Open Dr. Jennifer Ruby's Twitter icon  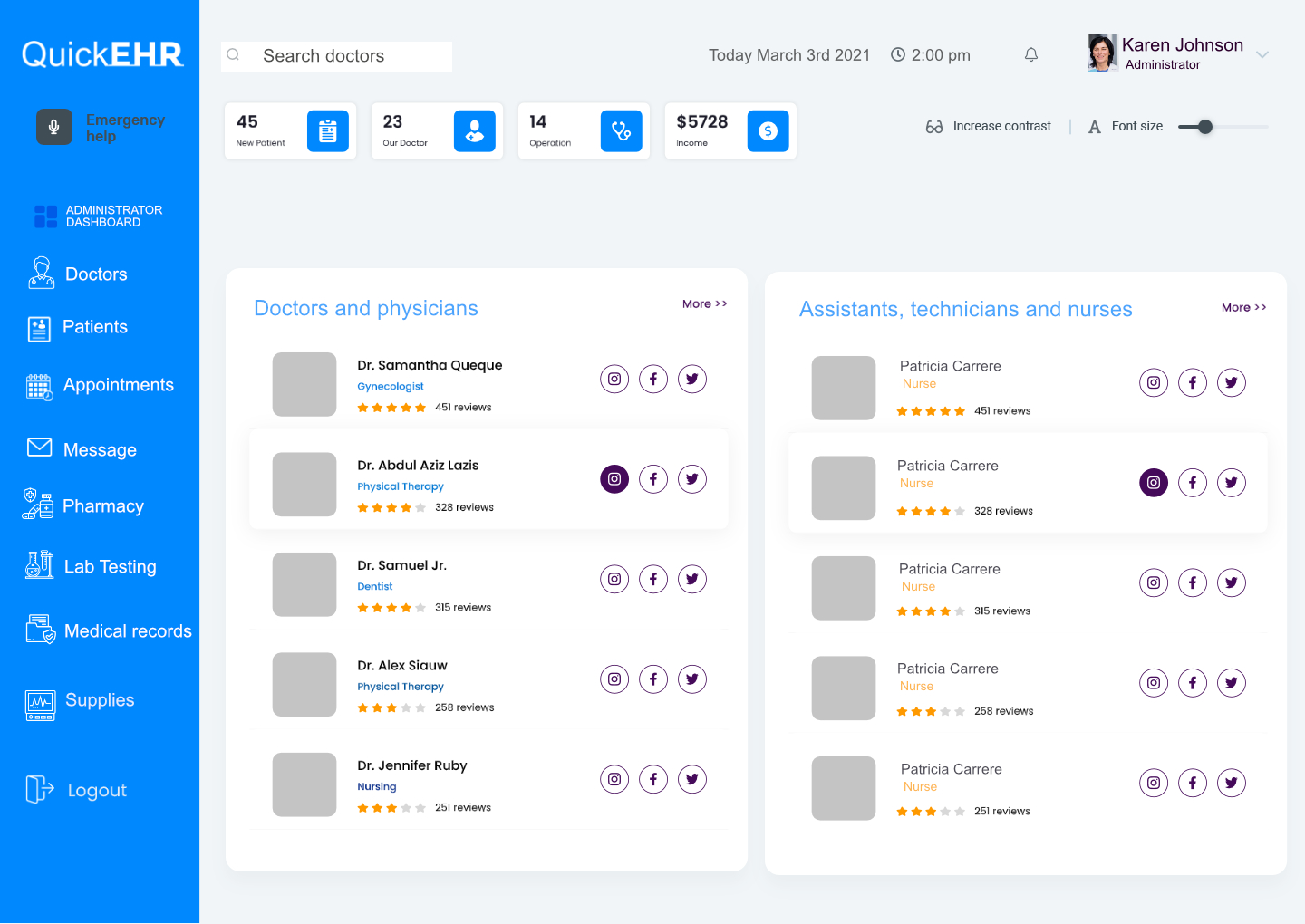tap(692, 779)
